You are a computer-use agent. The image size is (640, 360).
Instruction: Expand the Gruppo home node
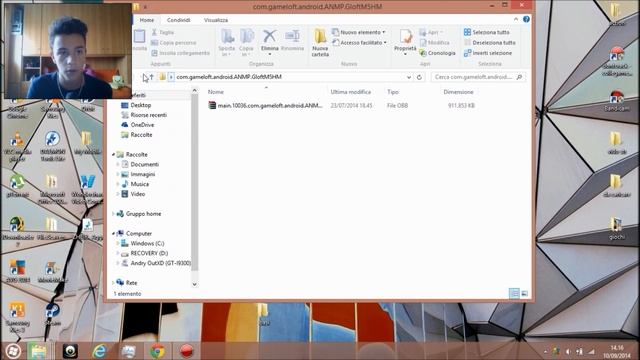click(113, 213)
